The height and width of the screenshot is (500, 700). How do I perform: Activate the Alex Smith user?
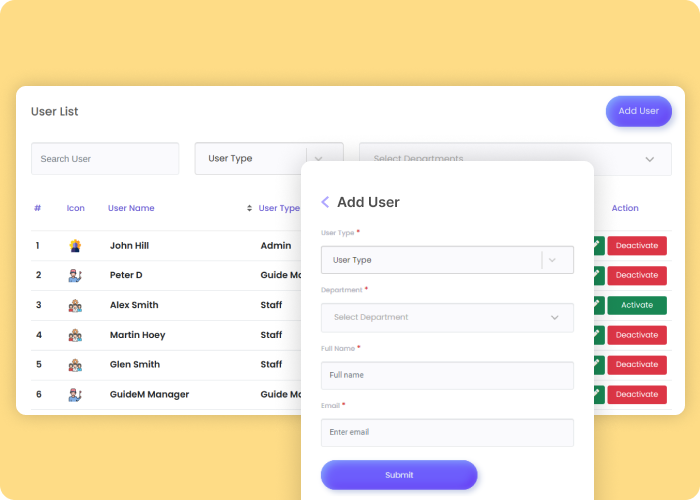[637, 305]
